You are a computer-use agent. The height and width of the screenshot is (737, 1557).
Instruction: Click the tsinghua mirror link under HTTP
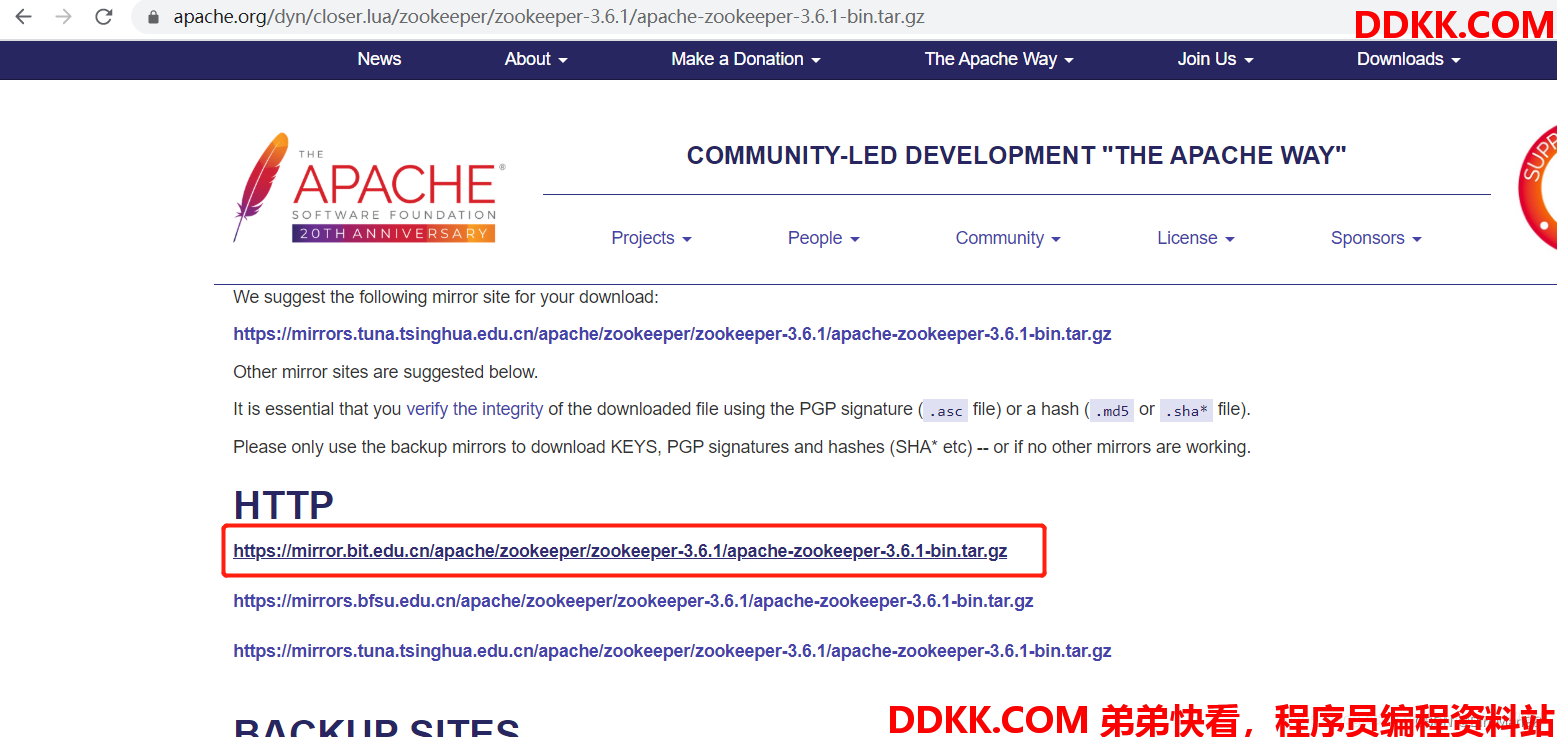pos(672,651)
